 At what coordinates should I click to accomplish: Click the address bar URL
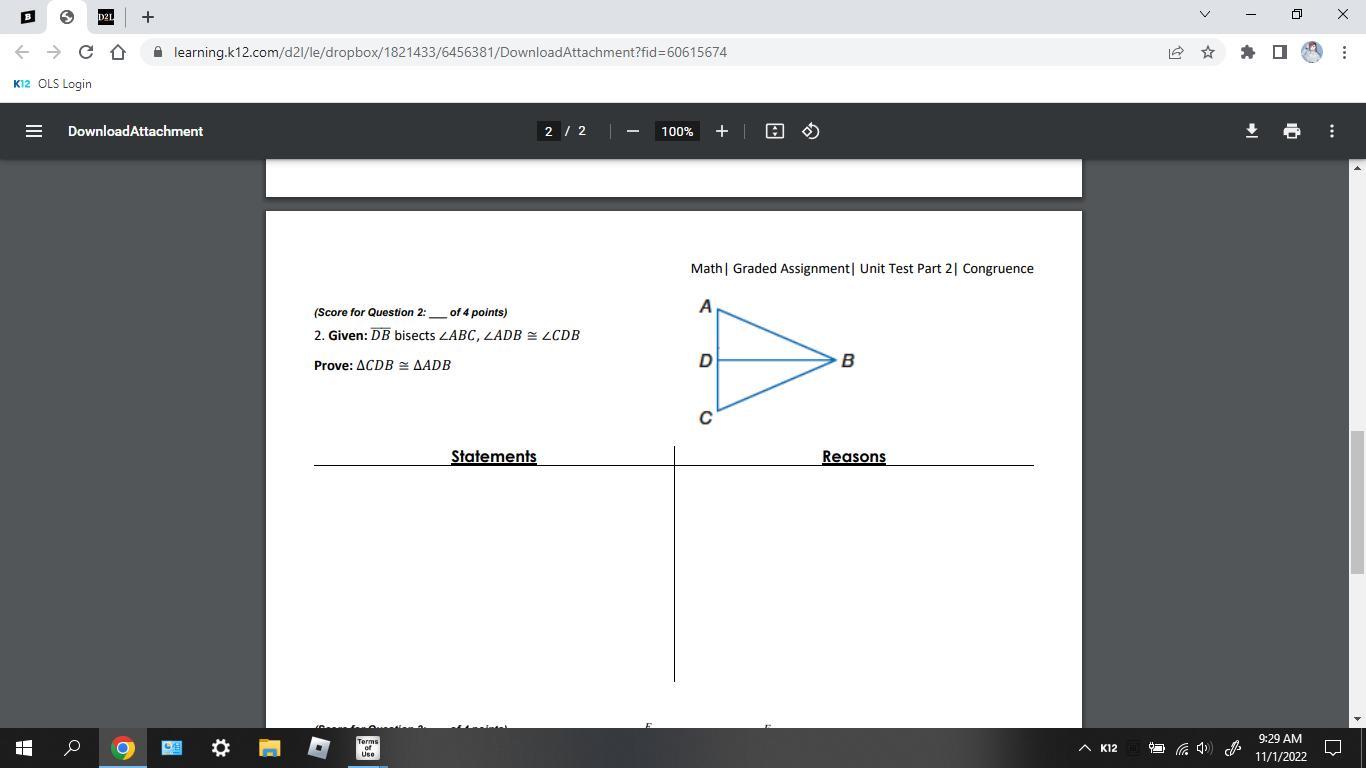tap(450, 52)
